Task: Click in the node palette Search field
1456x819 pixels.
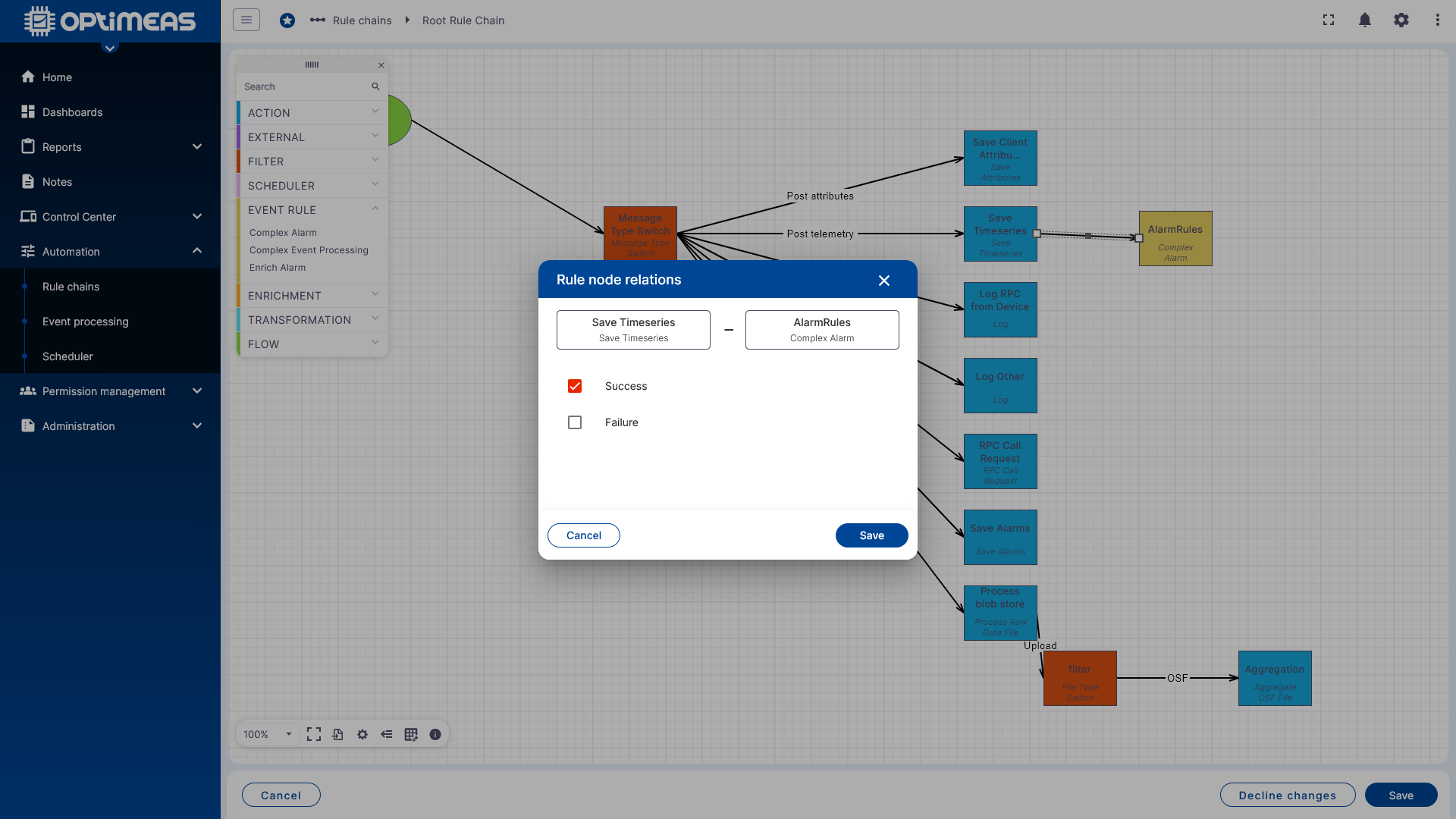Action: tap(303, 86)
